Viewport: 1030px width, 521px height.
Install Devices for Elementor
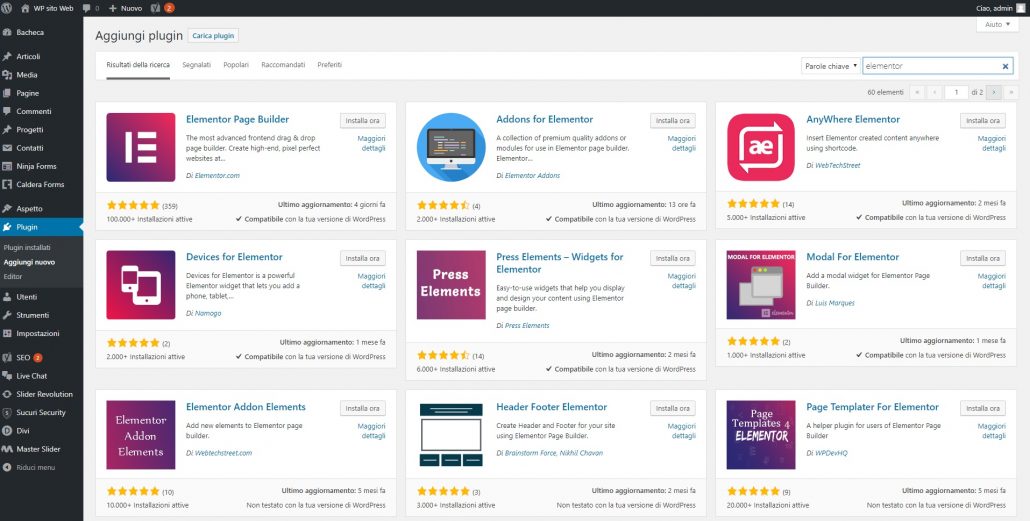363,258
